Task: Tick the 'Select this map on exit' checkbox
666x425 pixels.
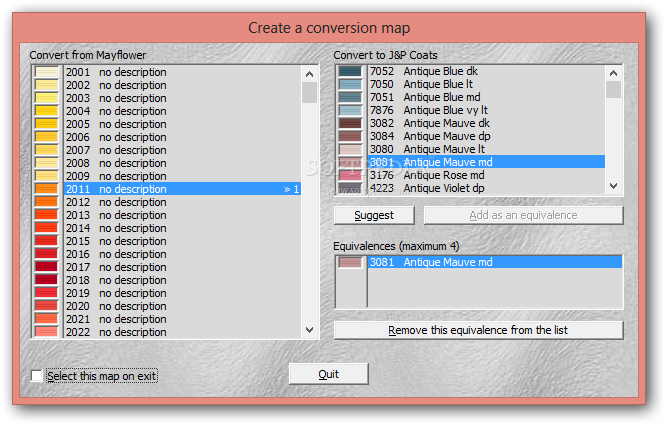Action: pyautogui.click(x=37, y=376)
